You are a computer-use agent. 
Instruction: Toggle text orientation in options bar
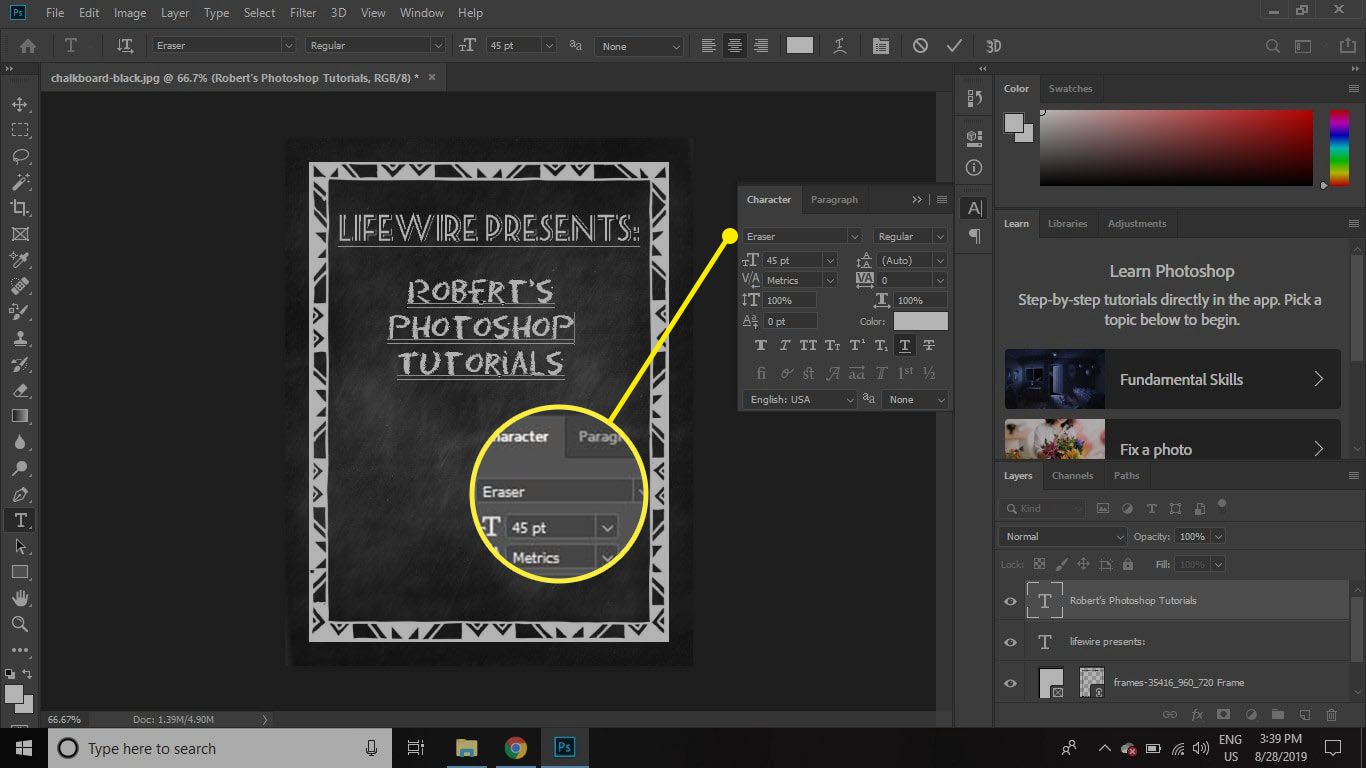point(125,46)
